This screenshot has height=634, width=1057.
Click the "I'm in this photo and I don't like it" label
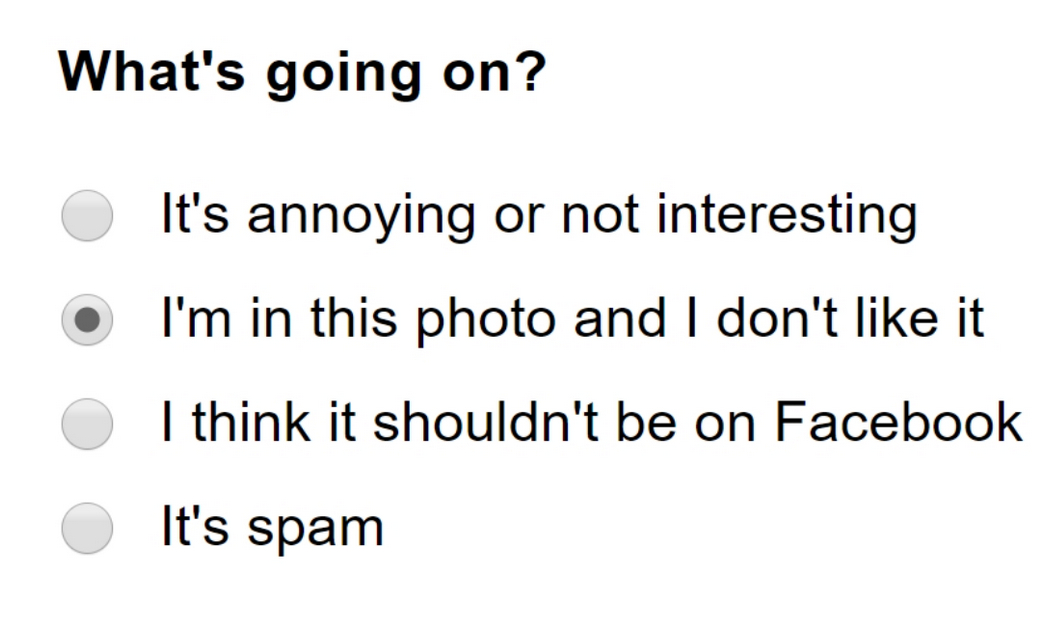(572, 319)
